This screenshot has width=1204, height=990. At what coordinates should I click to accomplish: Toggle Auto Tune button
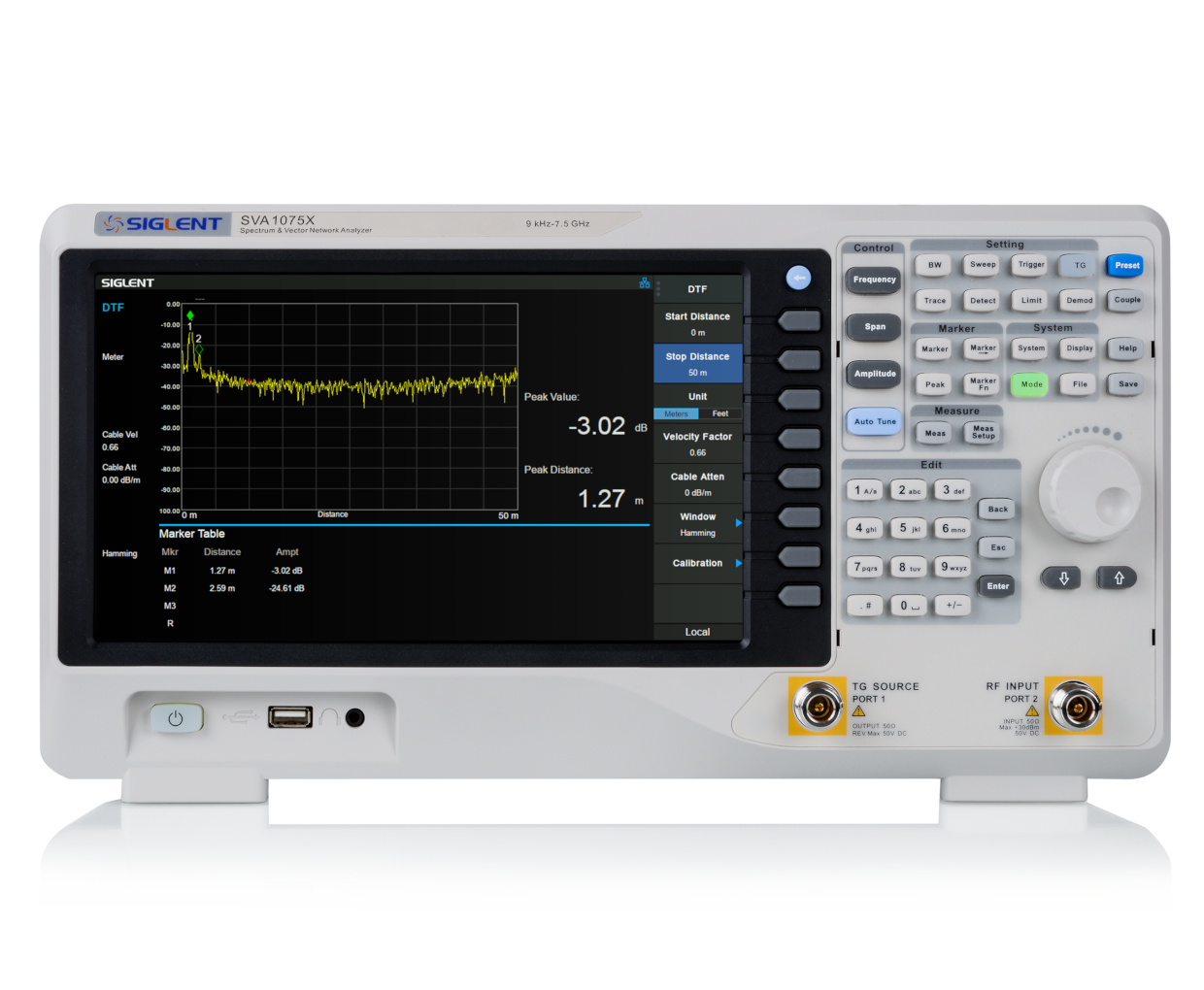tap(875, 422)
